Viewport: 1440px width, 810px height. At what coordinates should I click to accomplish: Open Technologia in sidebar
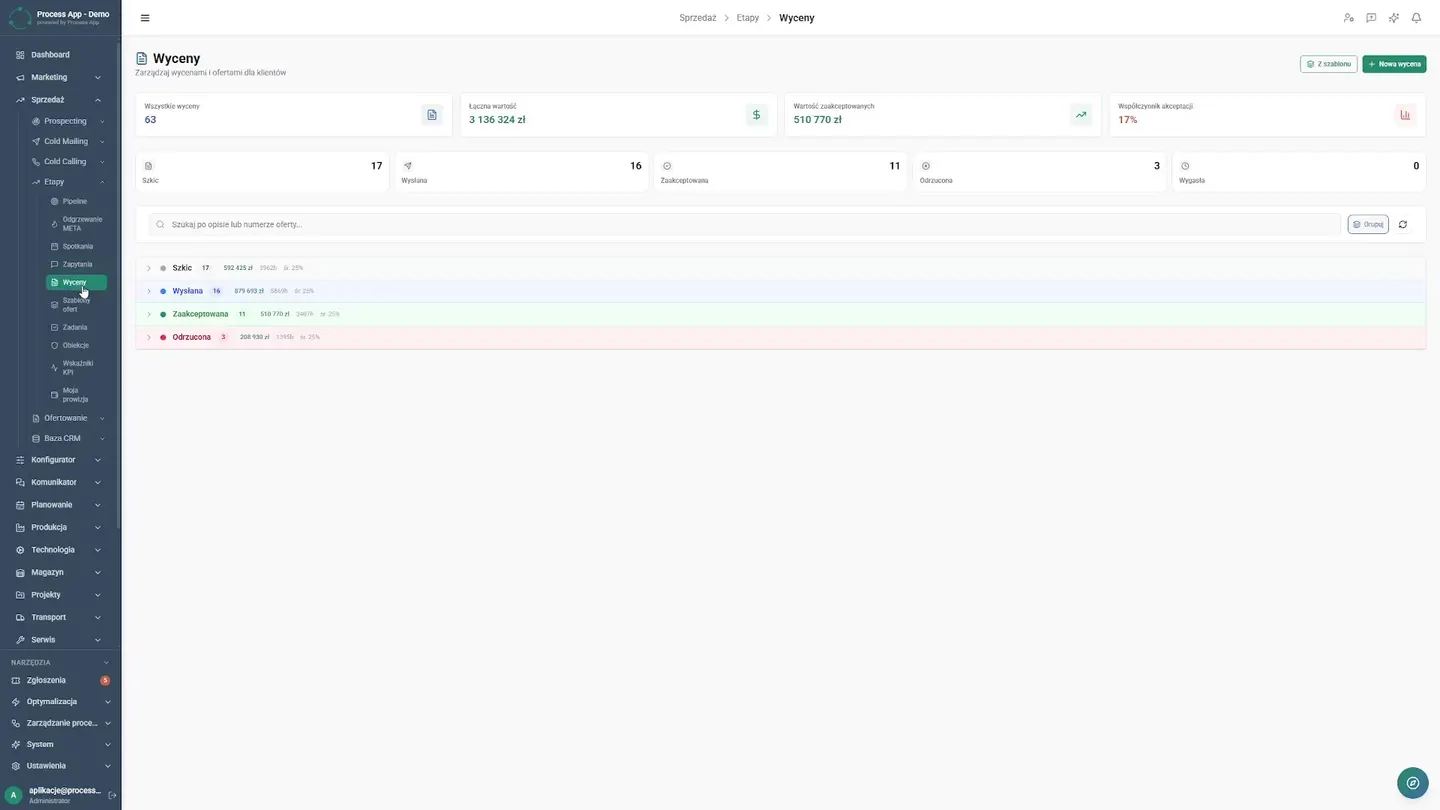point(60,550)
